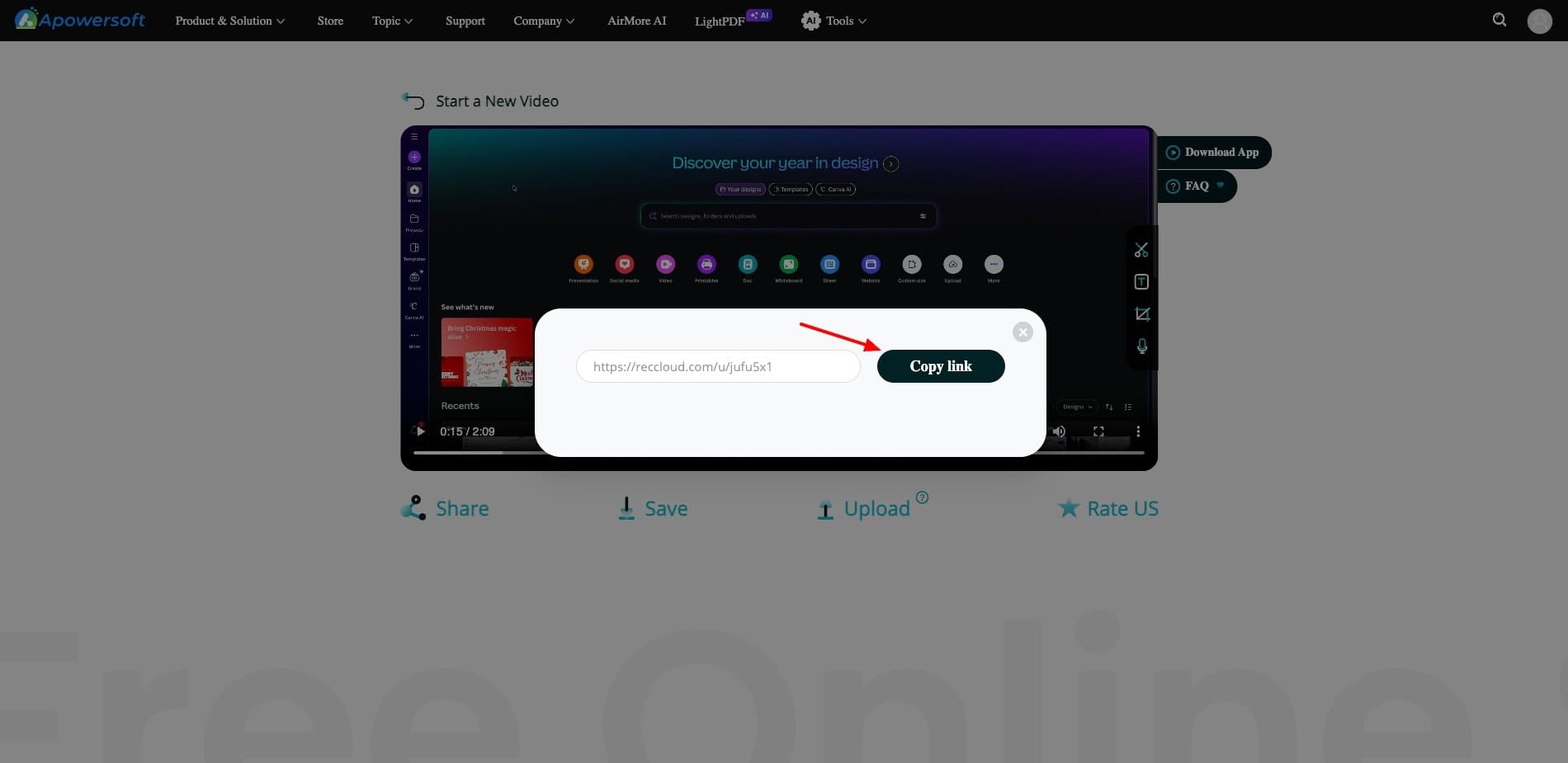Expand the AI Tools dropdown
The image size is (1568, 763).
click(x=834, y=21)
